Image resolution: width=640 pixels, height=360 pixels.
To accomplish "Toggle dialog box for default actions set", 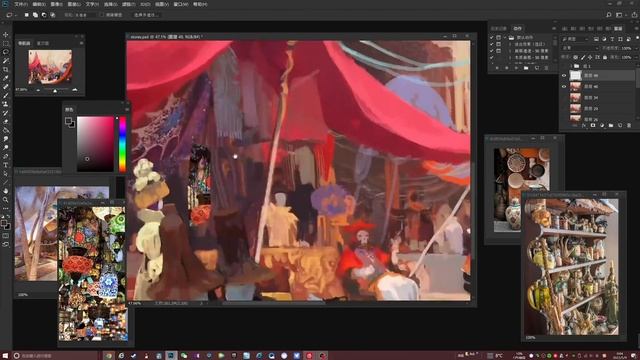I will (498, 37).
